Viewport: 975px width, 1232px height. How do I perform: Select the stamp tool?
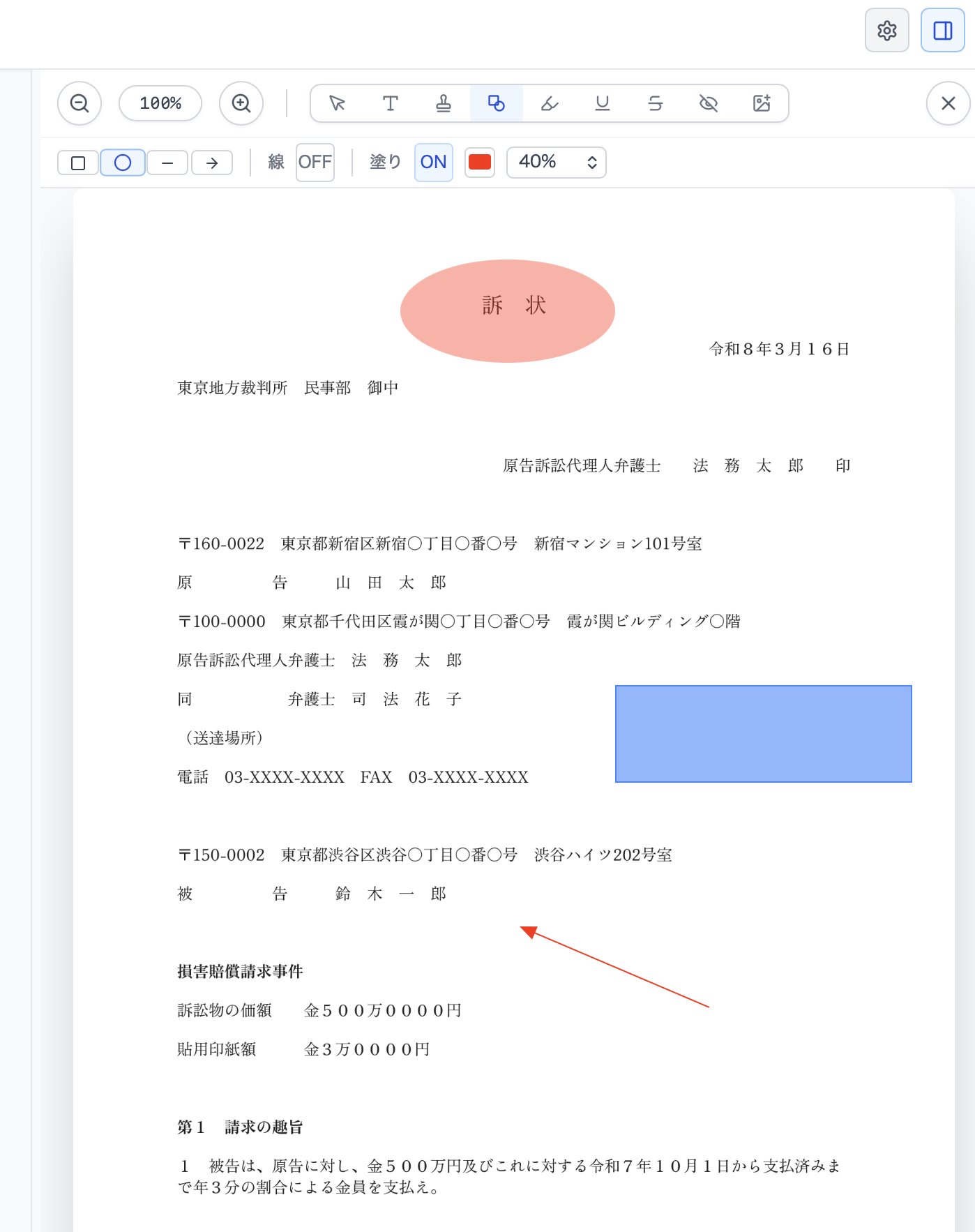[x=444, y=103]
